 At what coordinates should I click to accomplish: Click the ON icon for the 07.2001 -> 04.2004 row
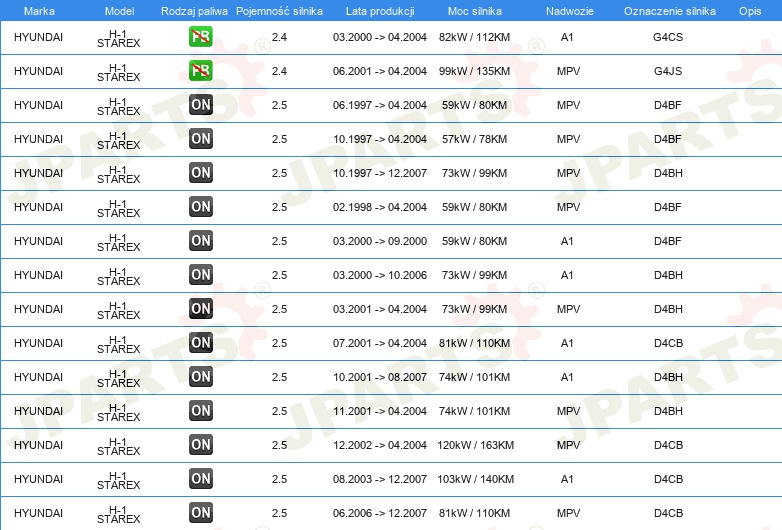coord(201,343)
